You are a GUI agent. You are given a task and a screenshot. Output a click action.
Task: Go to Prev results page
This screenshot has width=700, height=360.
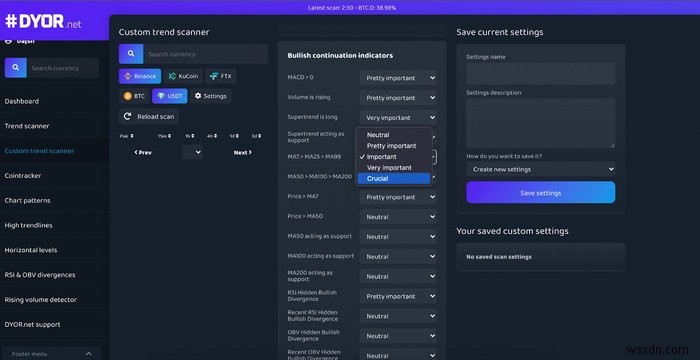point(143,152)
